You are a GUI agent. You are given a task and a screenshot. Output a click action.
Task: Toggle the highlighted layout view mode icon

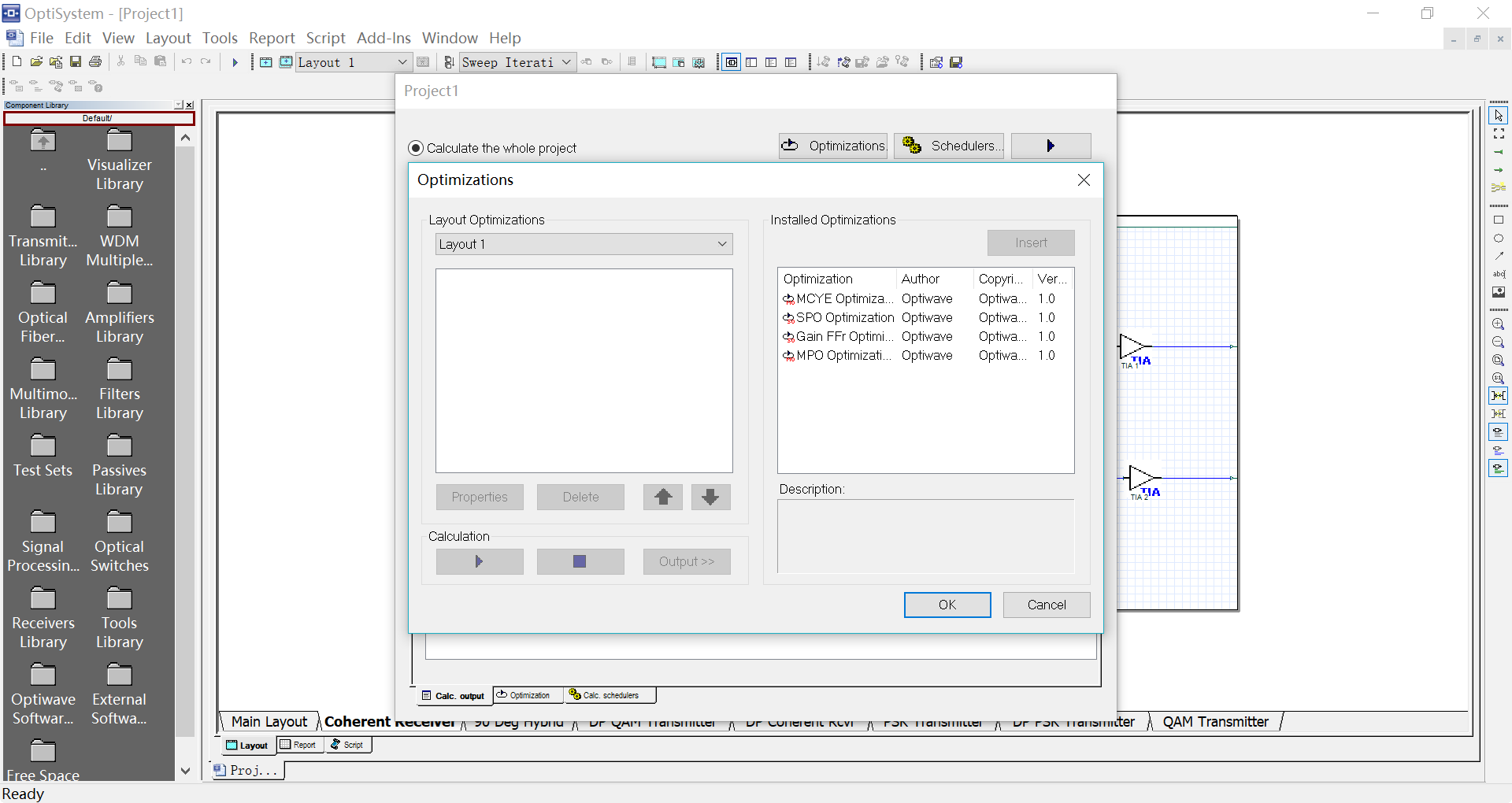coord(732,62)
